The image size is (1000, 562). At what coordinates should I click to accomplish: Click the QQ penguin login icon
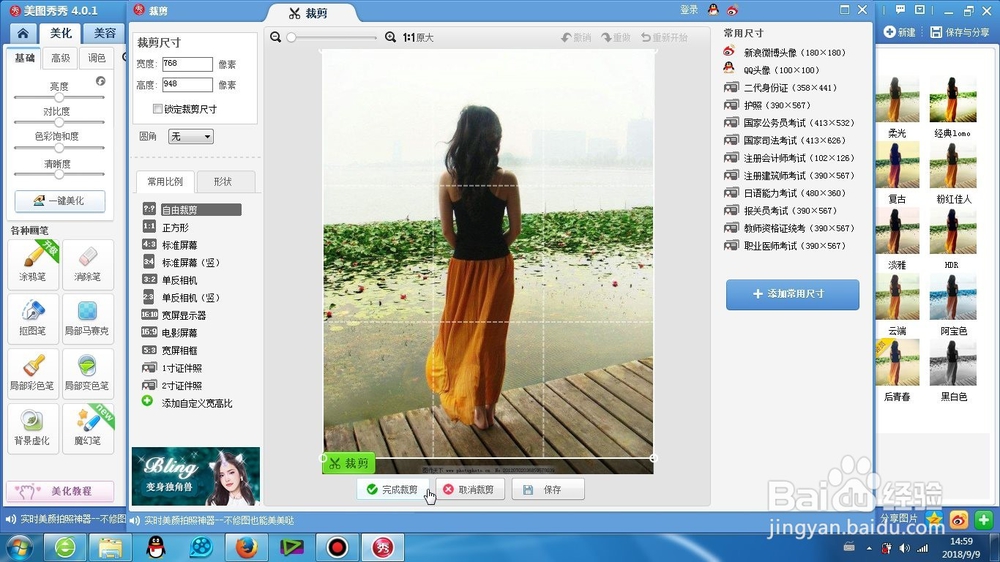click(713, 10)
